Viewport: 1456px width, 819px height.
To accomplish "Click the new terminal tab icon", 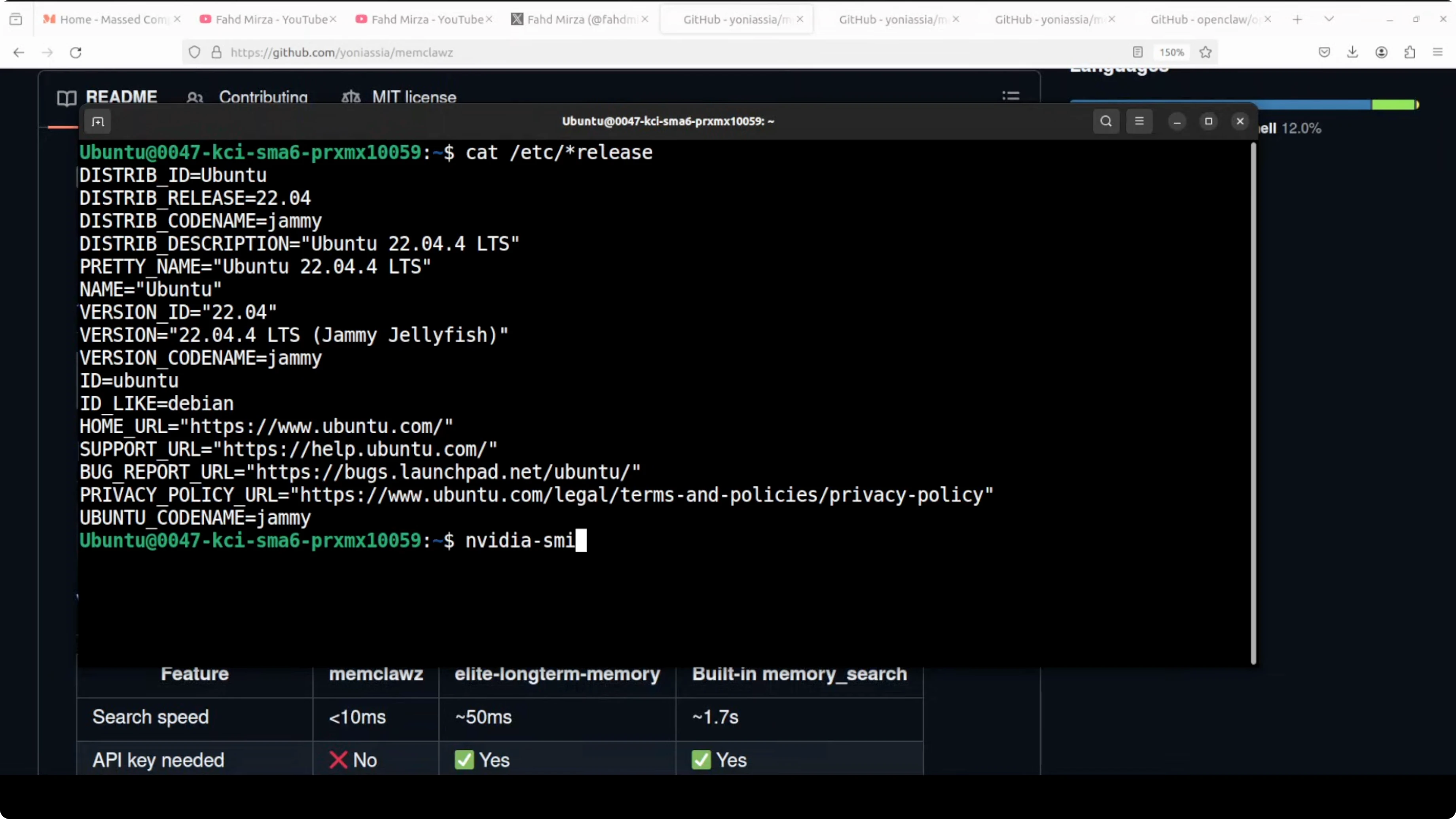I will (98, 121).
